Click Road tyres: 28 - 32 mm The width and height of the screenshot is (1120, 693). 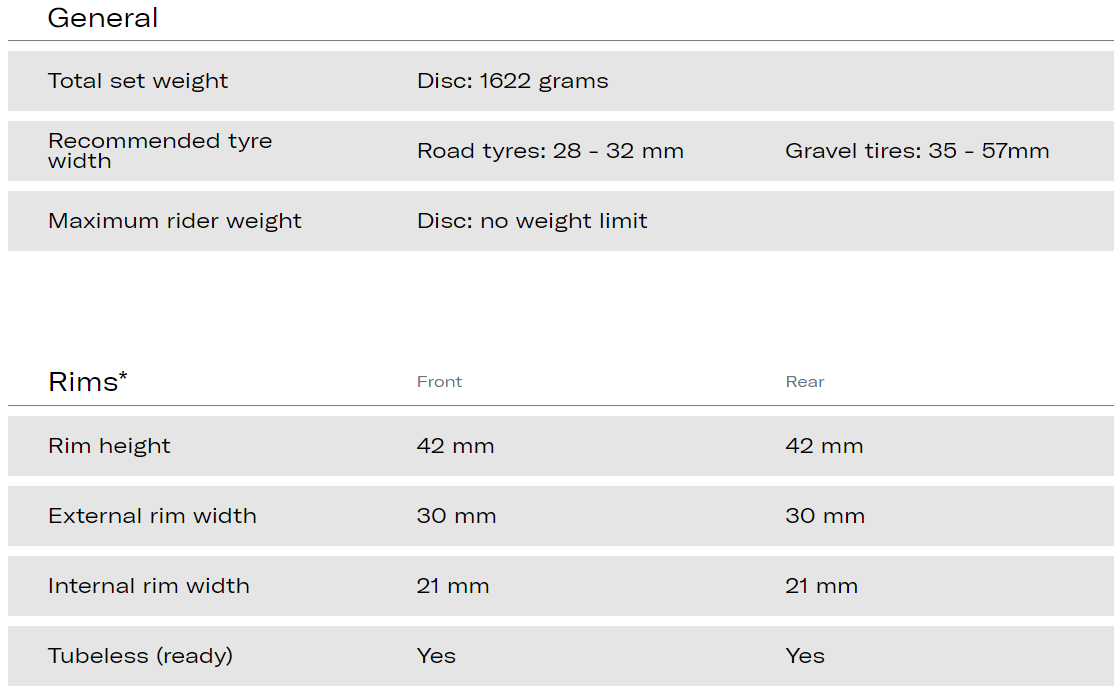tap(550, 151)
